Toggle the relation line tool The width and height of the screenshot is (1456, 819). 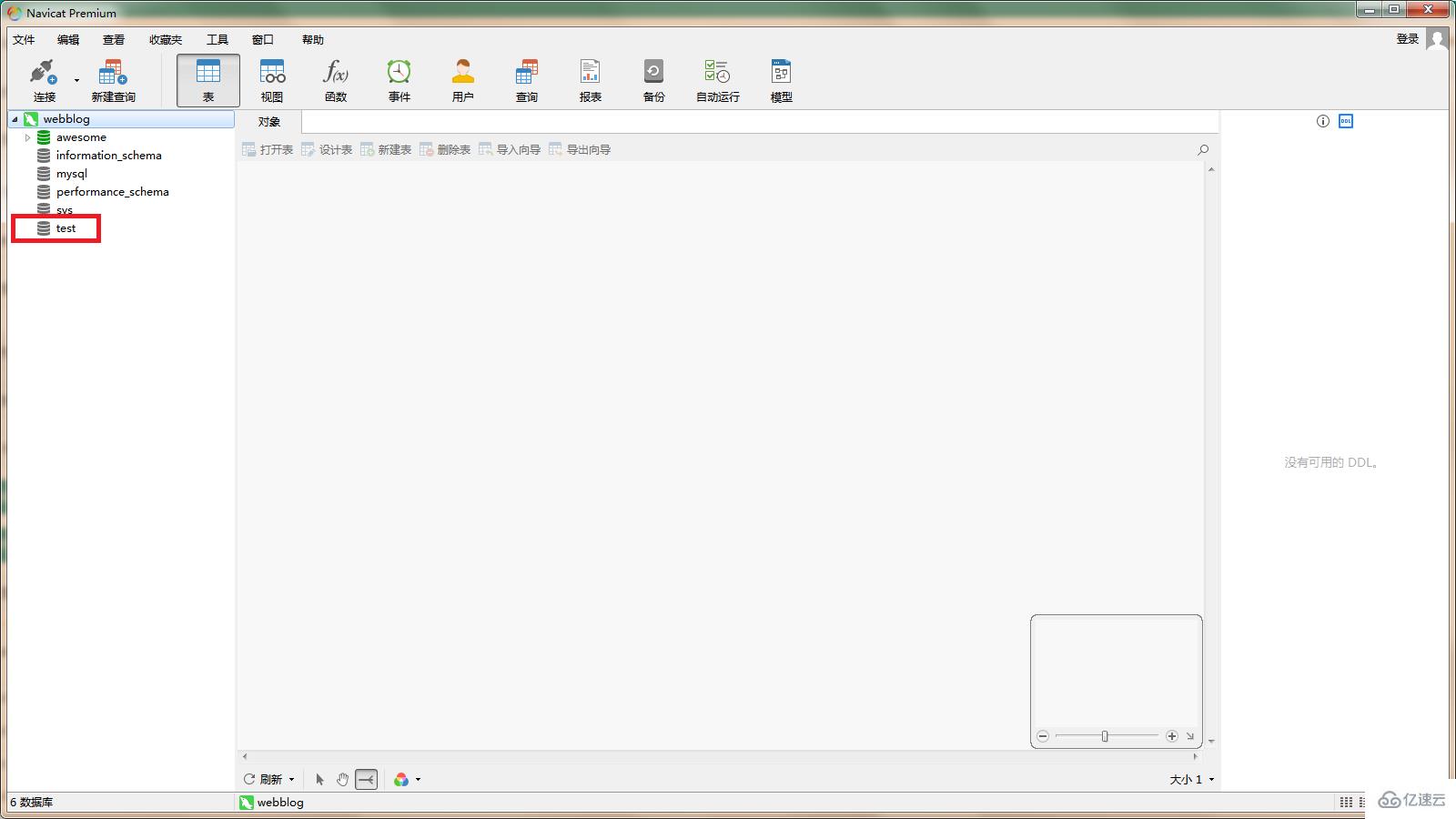coord(366,779)
